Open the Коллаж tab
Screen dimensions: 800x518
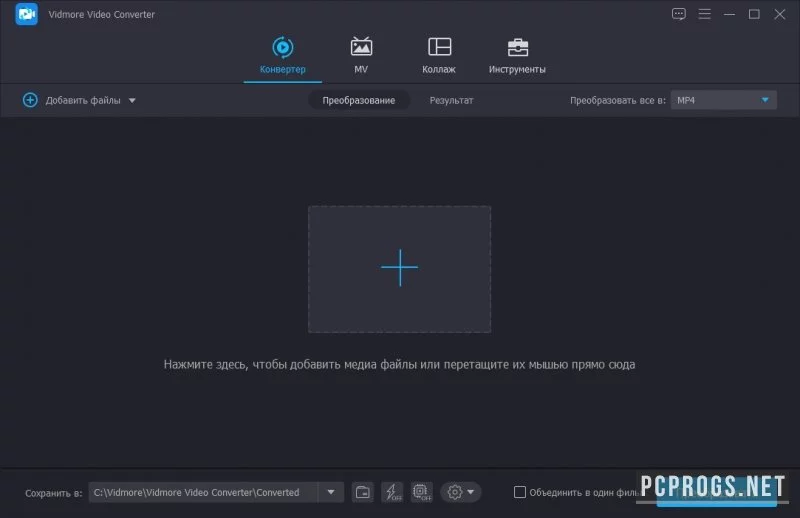(439, 56)
